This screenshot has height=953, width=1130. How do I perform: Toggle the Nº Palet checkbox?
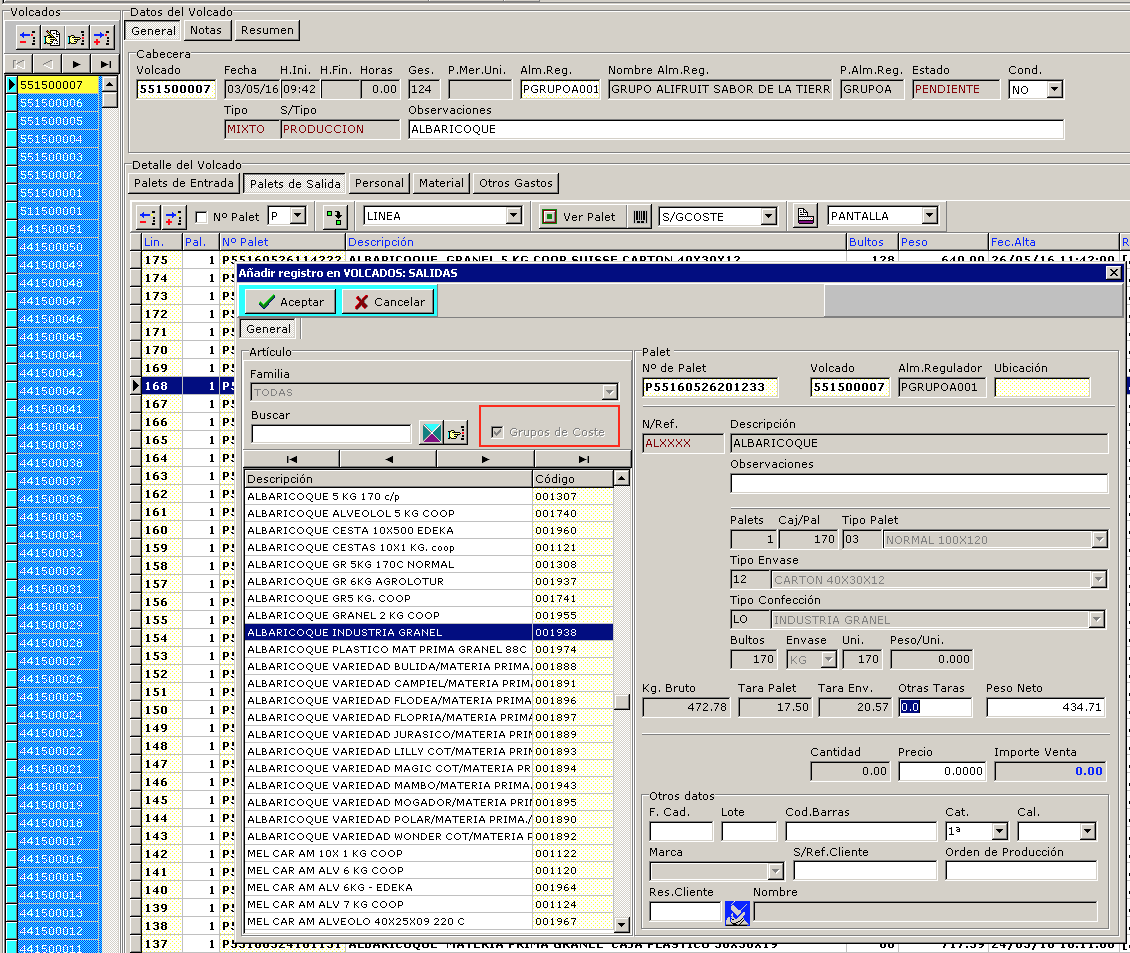(x=201, y=217)
